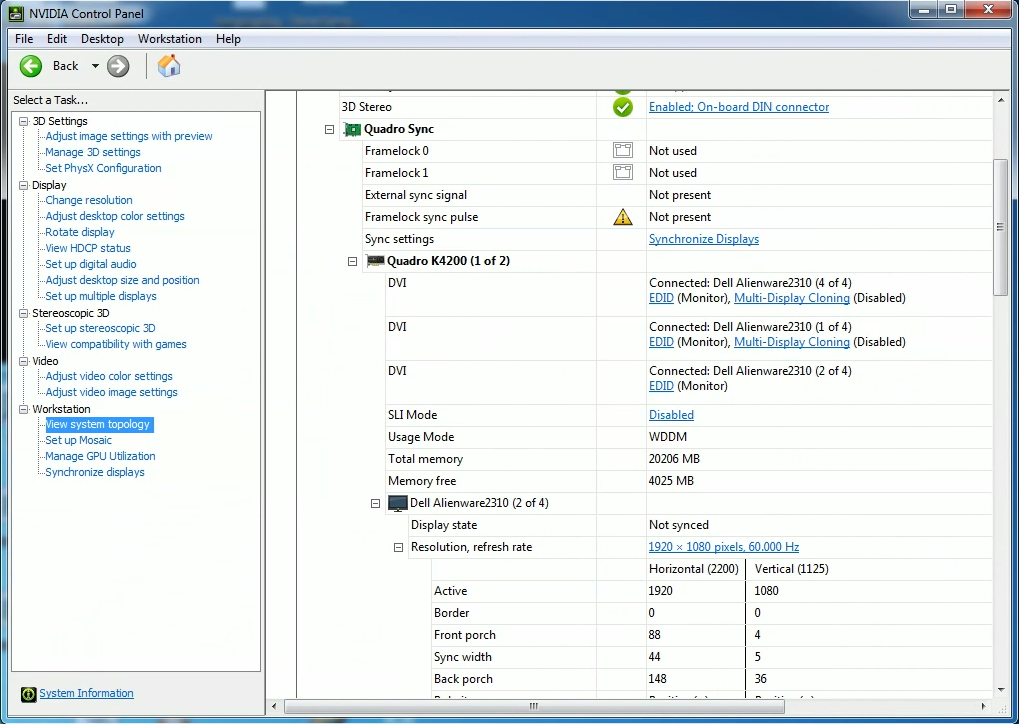Click the SLI Mode Disabled link
Image resolution: width=1019 pixels, height=724 pixels.
(671, 415)
